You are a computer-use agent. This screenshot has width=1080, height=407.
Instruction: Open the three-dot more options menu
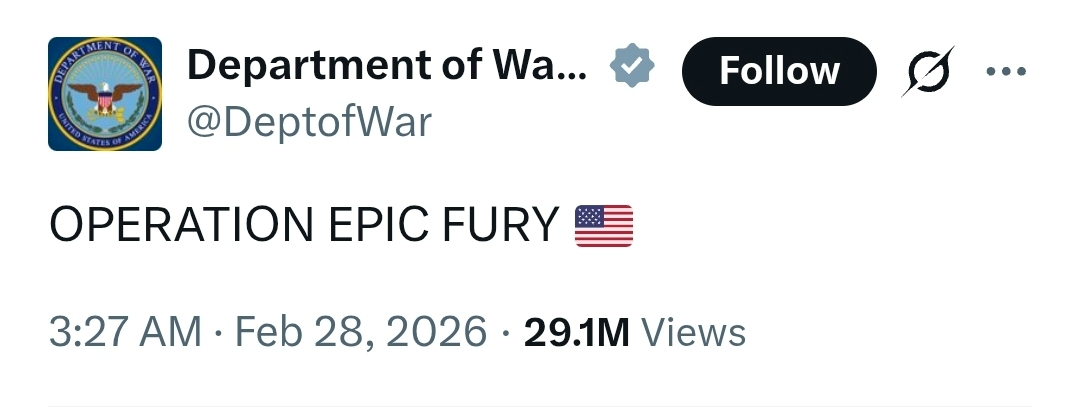click(x=1006, y=70)
